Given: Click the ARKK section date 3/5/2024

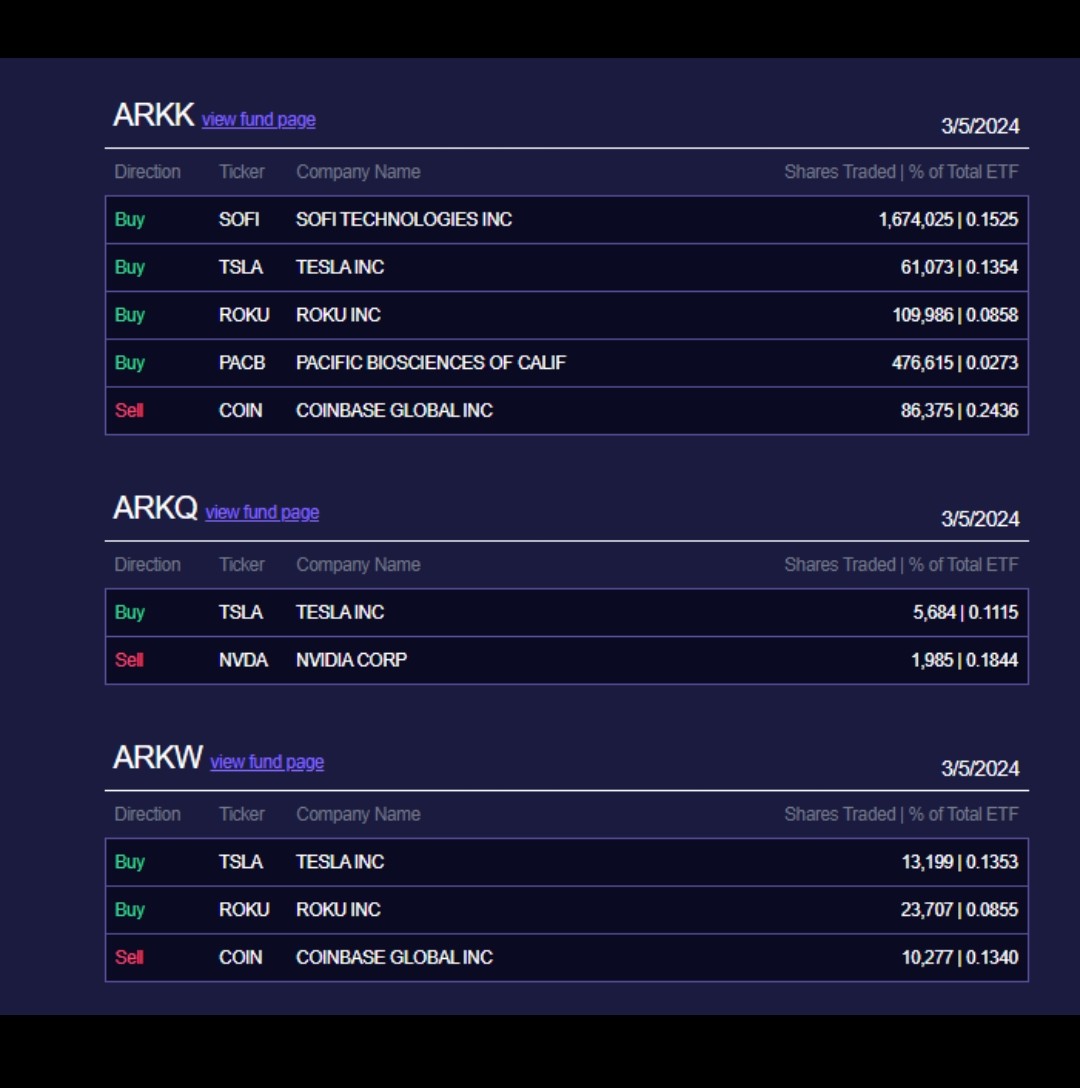Looking at the screenshot, I should 980,126.
